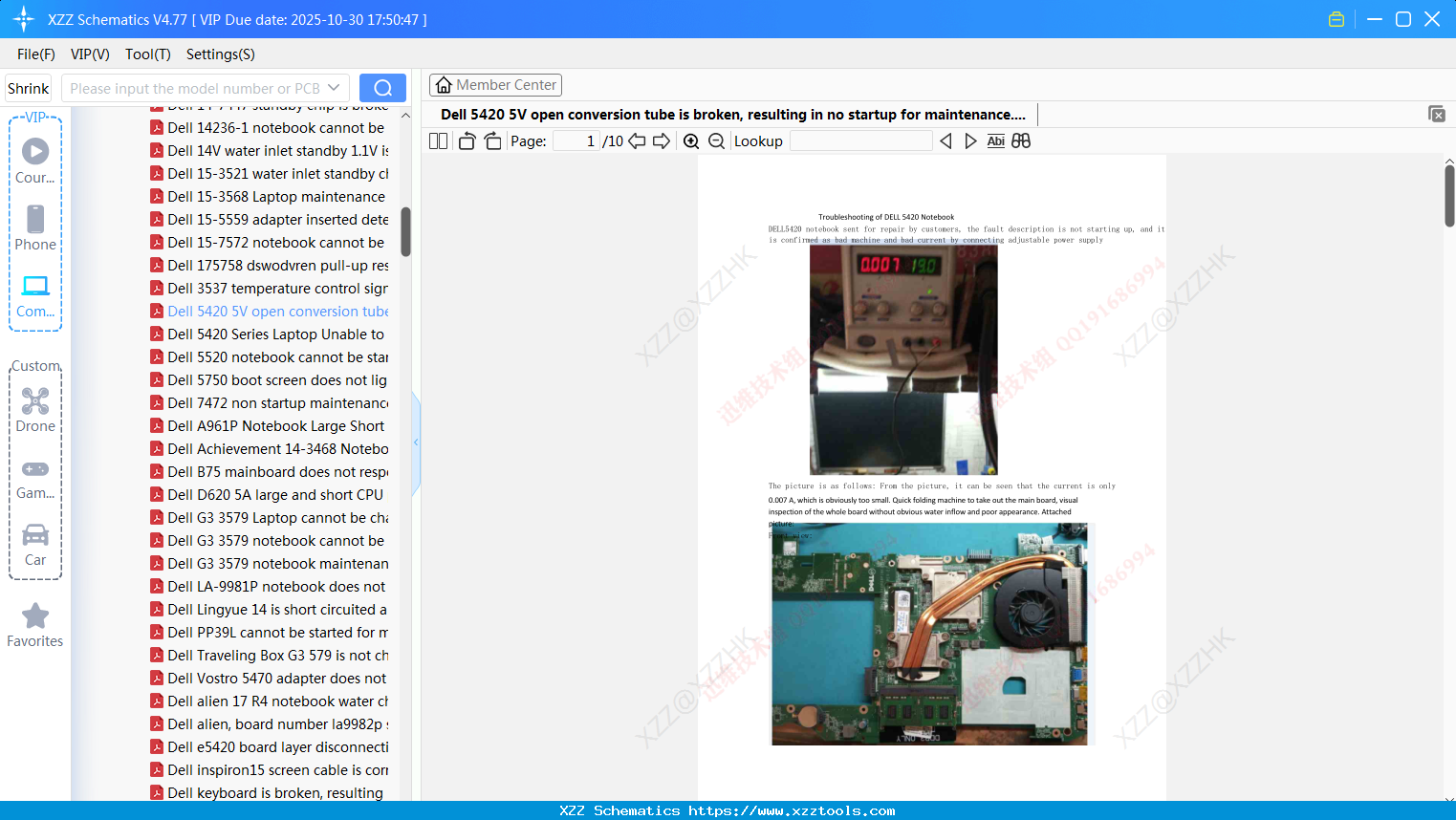
Task: Open the Courses category in sidebar
Action: (x=35, y=162)
